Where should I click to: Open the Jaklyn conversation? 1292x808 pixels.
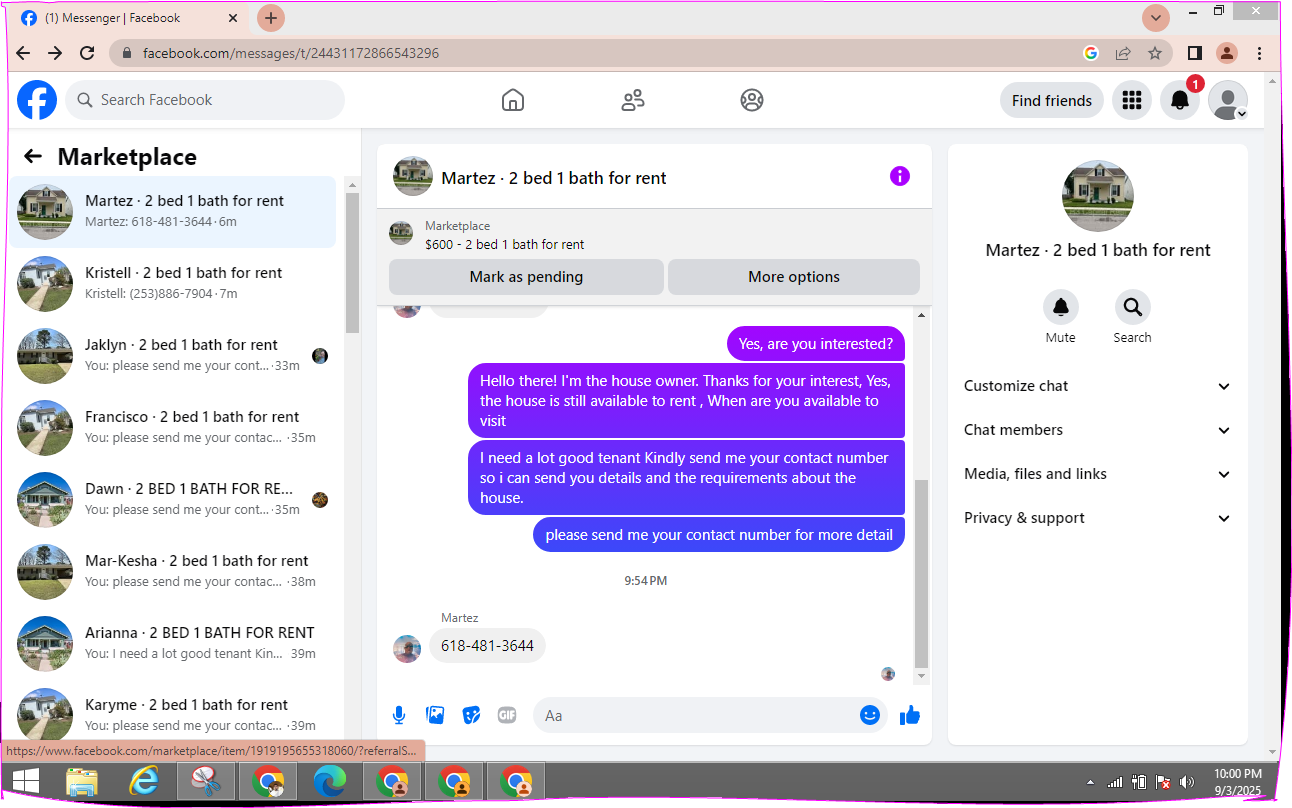click(173, 356)
